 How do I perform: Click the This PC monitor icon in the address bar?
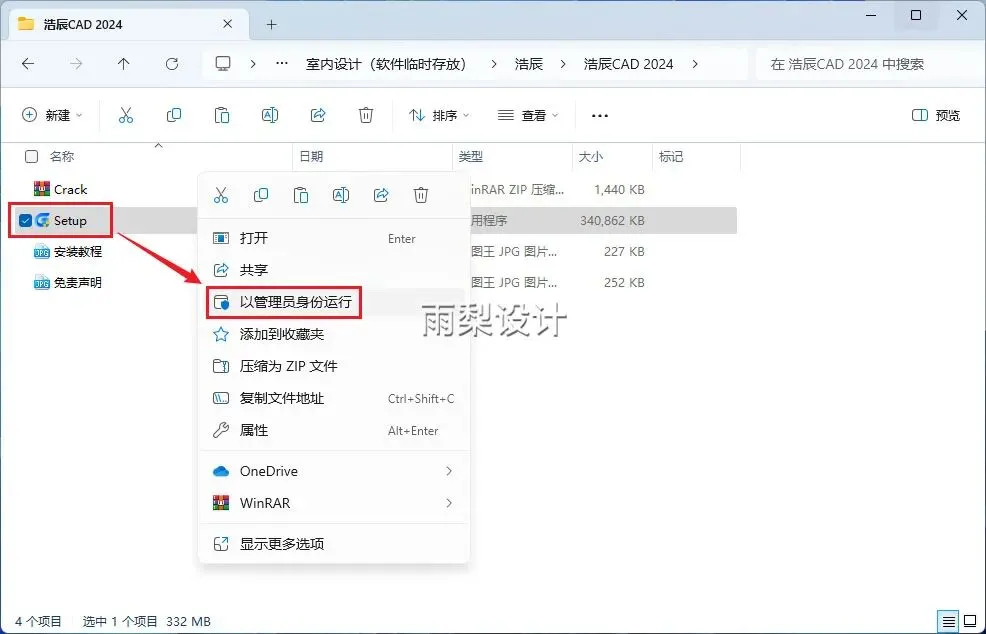click(x=223, y=64)
